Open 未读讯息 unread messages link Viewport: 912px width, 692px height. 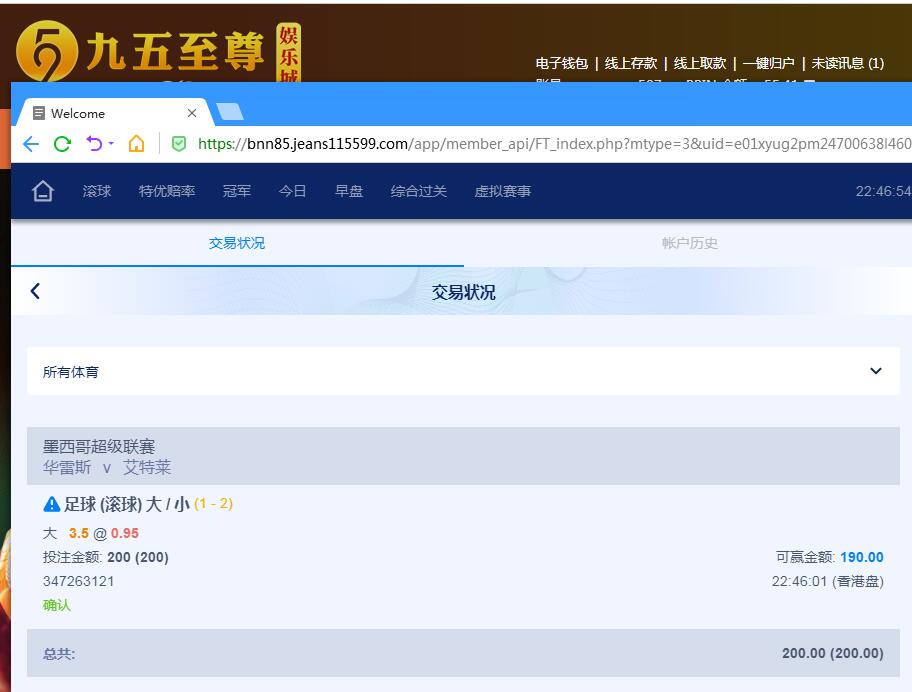coord(847,63)
